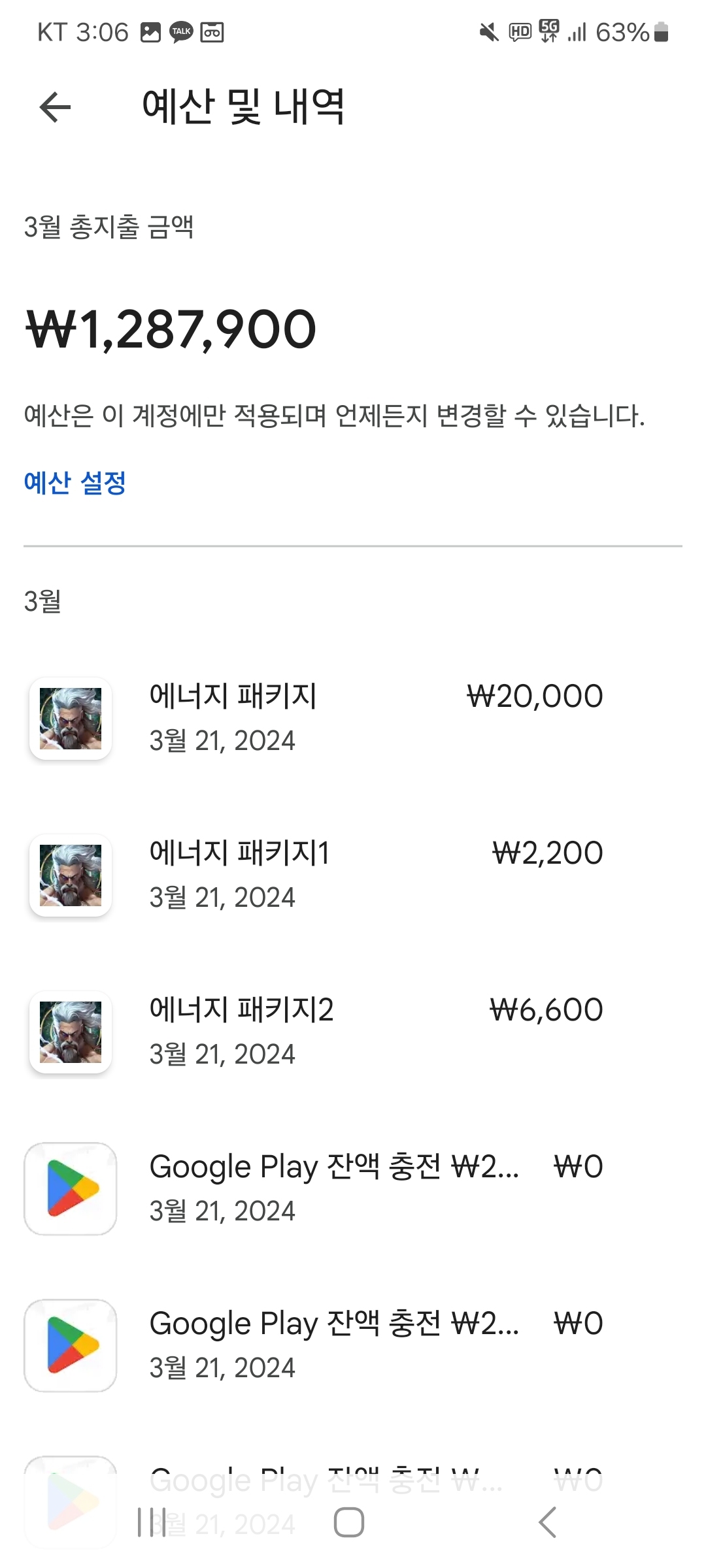Tap the muted sound status icon
706x1568 pixels.
tap(488, 32)
